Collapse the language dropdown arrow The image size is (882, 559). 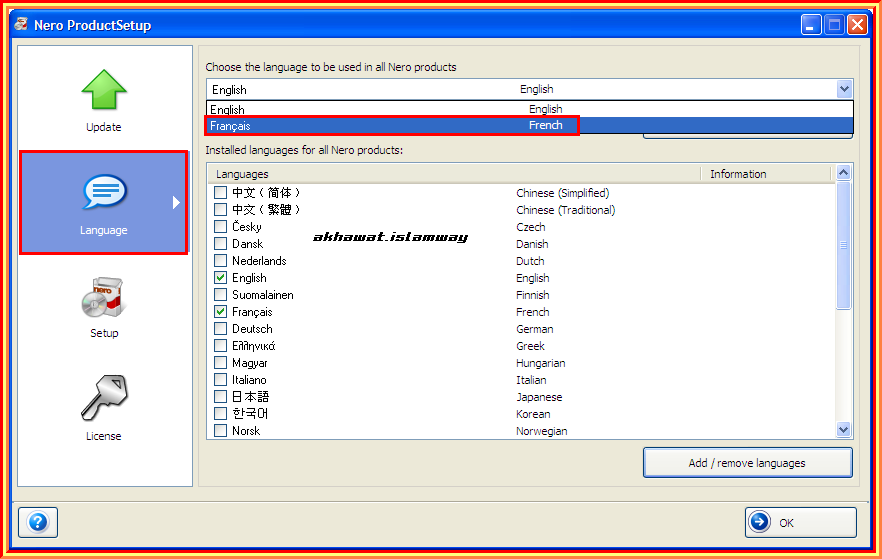pos(844,89)
